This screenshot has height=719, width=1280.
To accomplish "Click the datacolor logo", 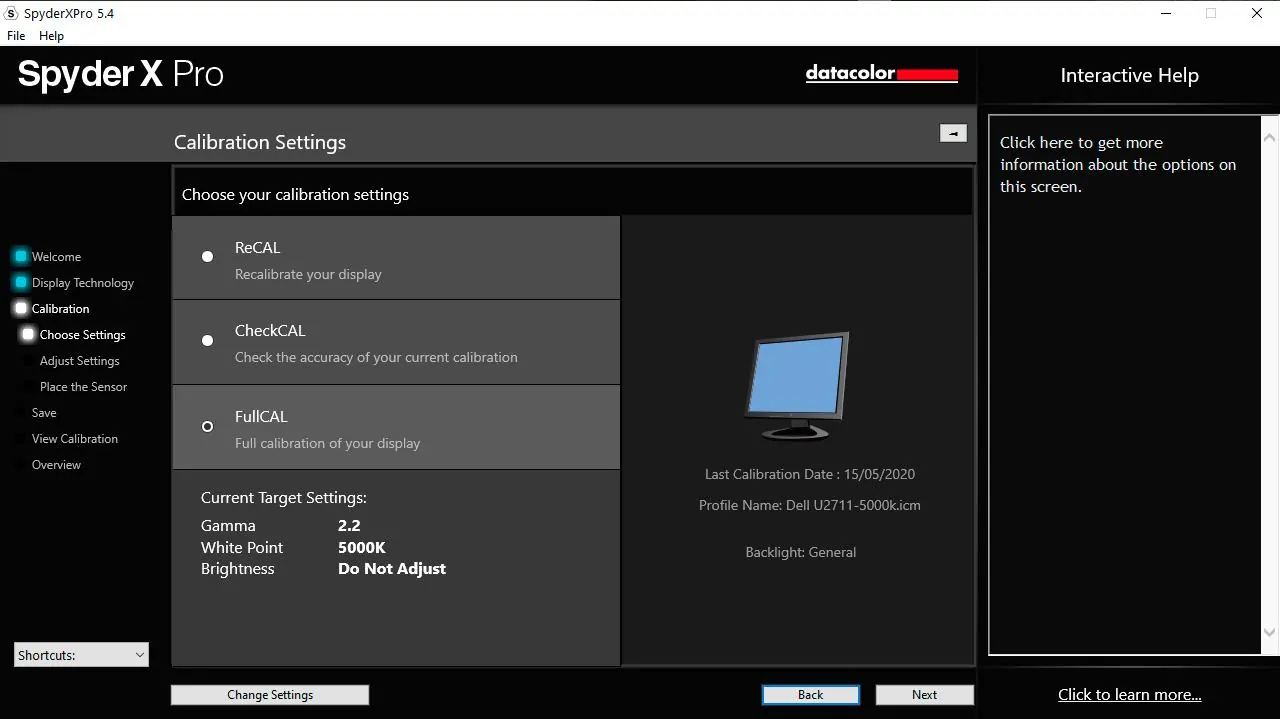I will pyautogui.click(x=882, y=74).
